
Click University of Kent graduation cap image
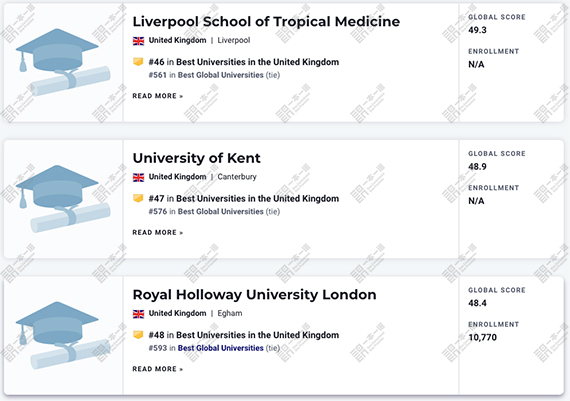click(x=63, y=199)
